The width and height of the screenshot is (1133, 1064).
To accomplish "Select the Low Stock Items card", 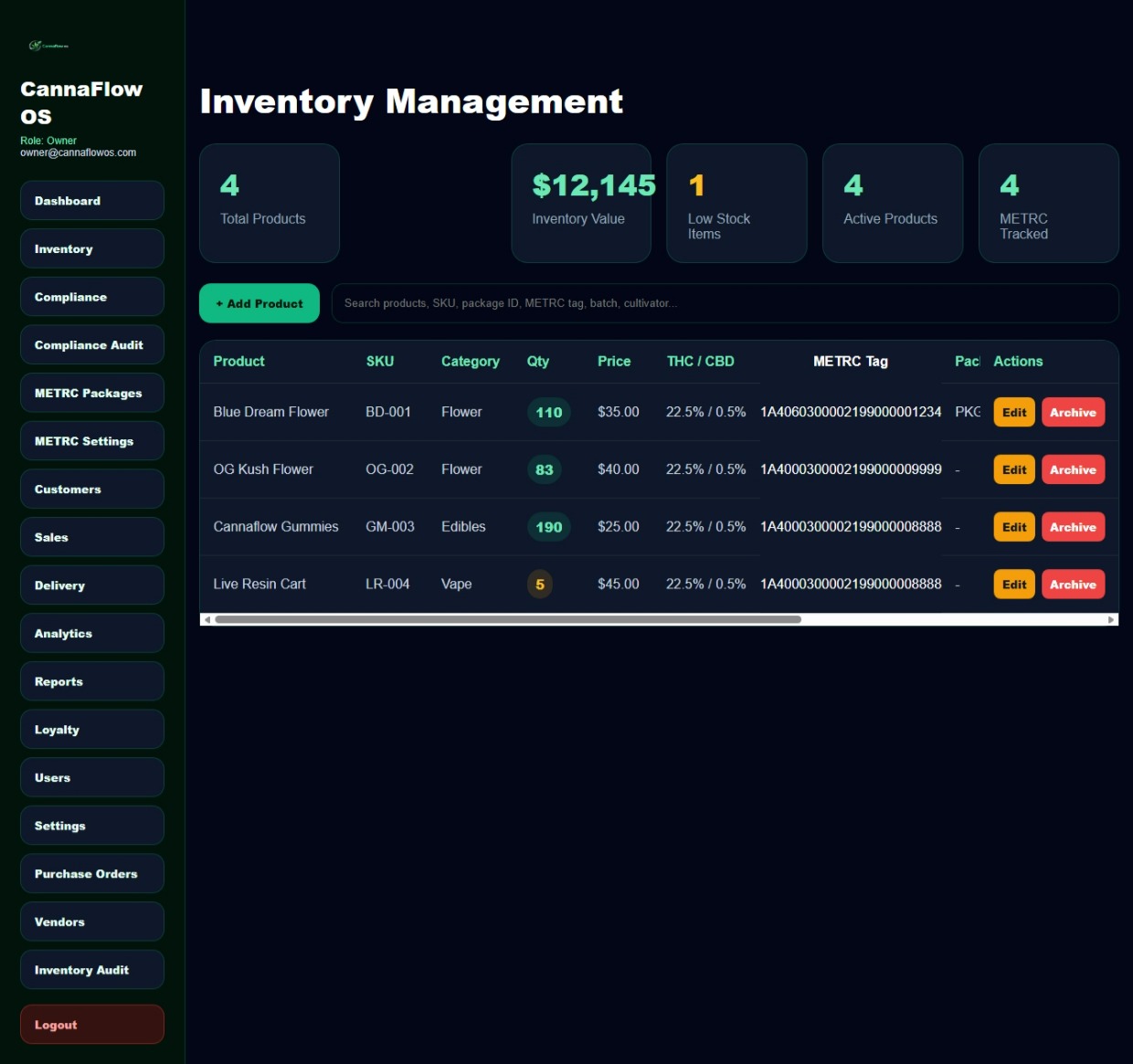I will [x=736, y=203].
